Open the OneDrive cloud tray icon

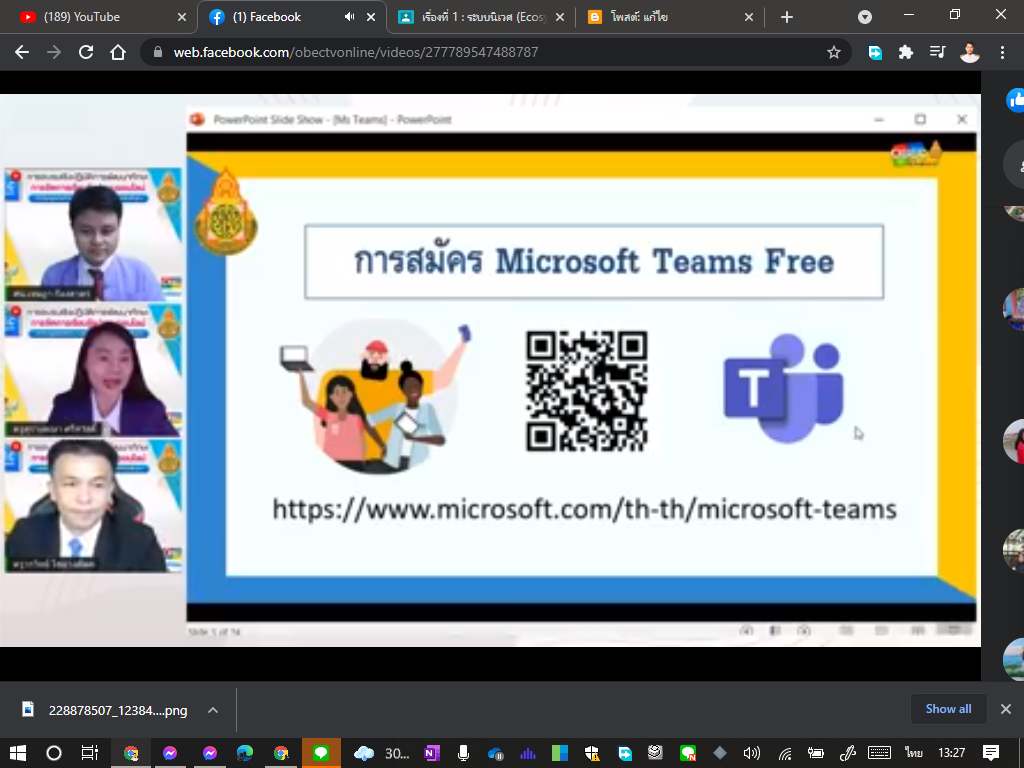(495, 754)
